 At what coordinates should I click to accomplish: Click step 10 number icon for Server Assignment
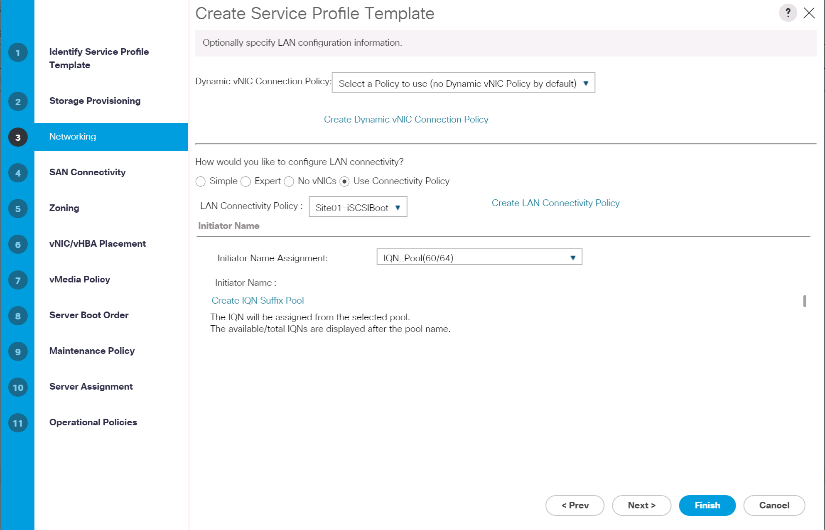pyautogui.click(x=17, y=387)
